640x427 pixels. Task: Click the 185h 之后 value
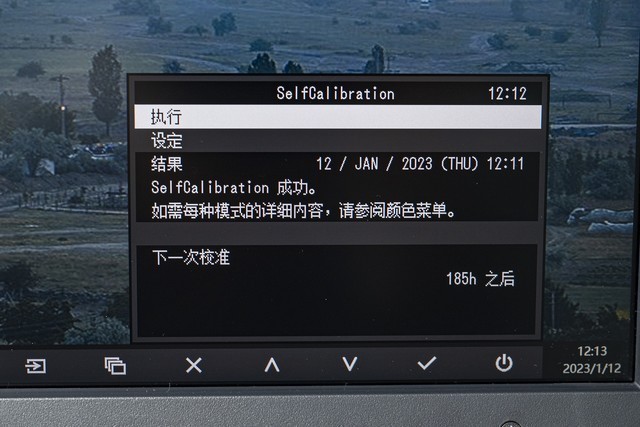tap(480, 279)
